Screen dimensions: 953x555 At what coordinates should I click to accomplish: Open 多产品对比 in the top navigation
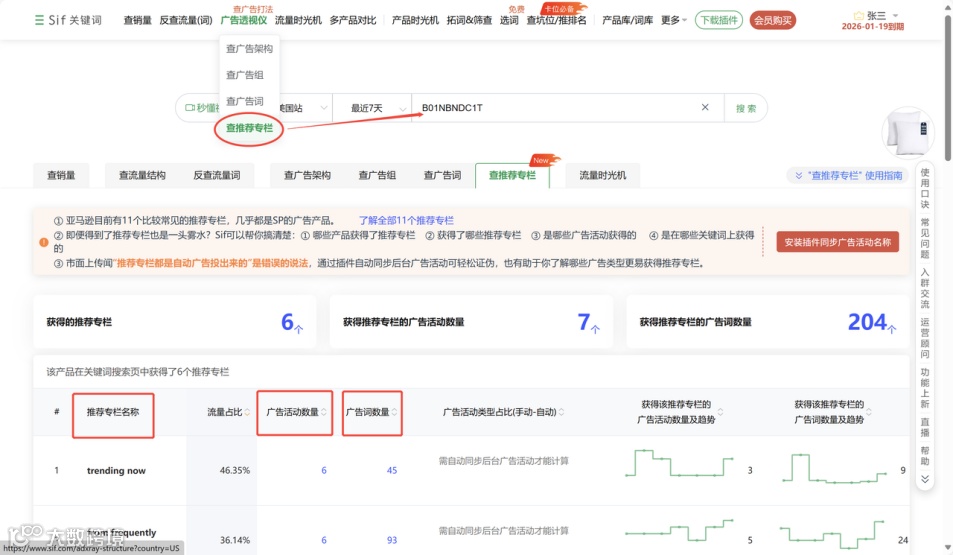[x=353, y=20]
